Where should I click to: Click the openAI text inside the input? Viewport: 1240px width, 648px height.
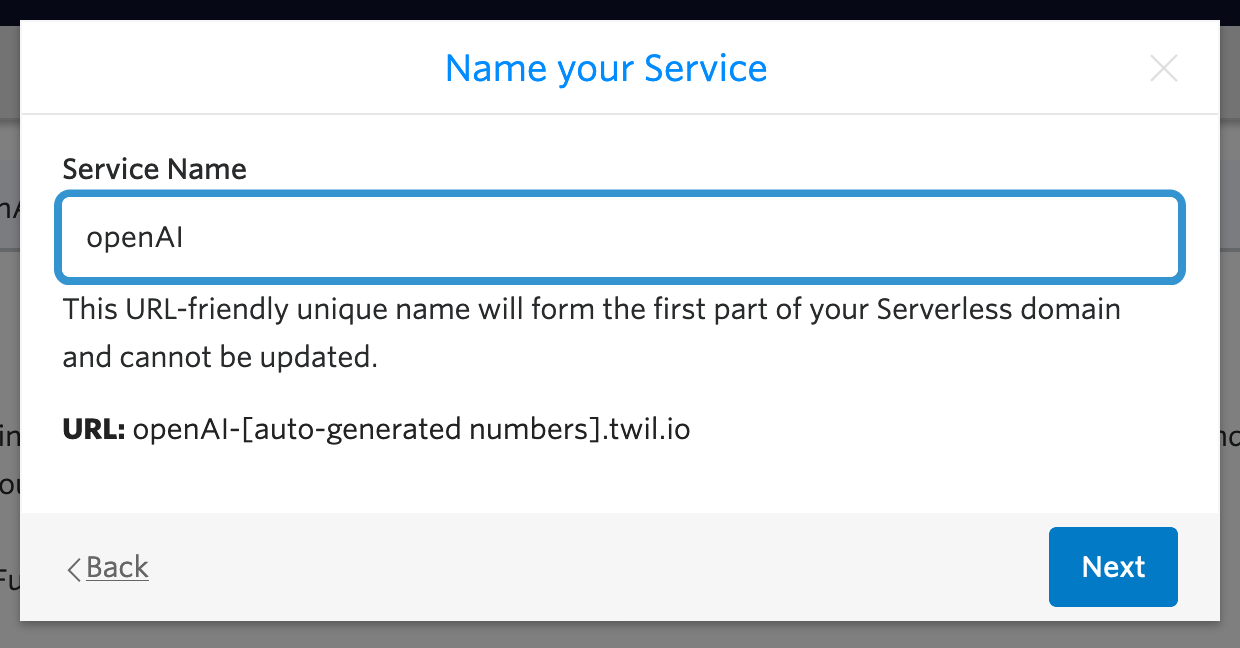tap(135, 239)
